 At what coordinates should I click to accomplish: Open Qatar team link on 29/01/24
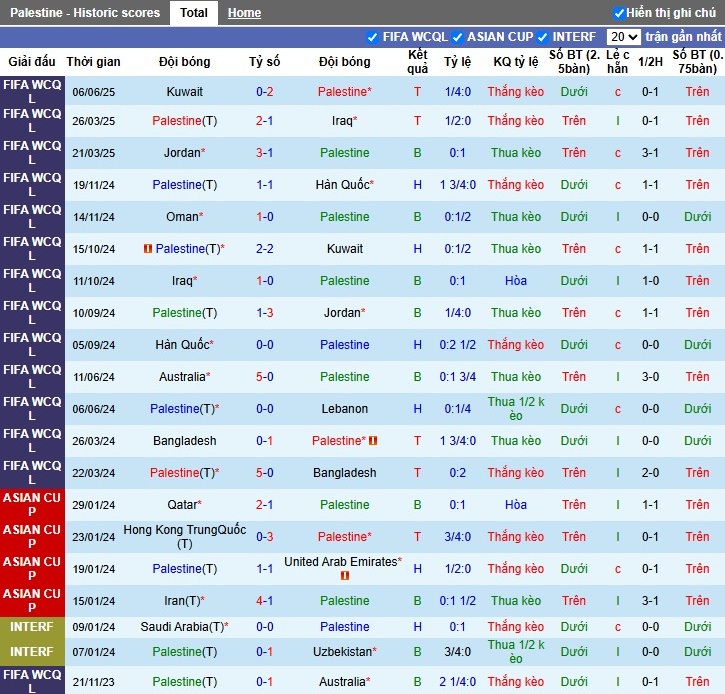click(x=184, y=504)
